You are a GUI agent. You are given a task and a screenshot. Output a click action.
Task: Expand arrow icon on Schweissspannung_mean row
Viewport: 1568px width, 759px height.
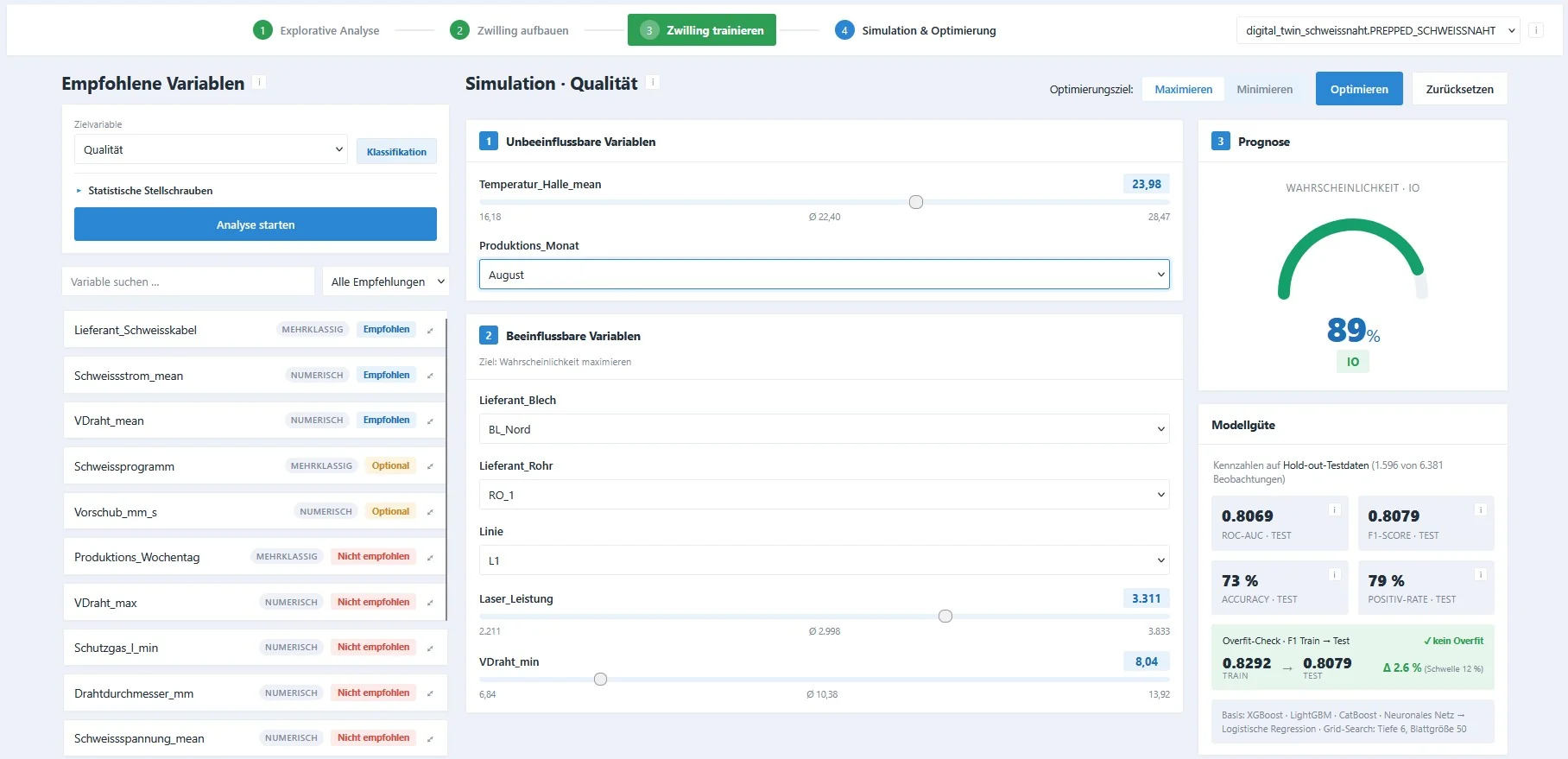(x=430, y=738)
